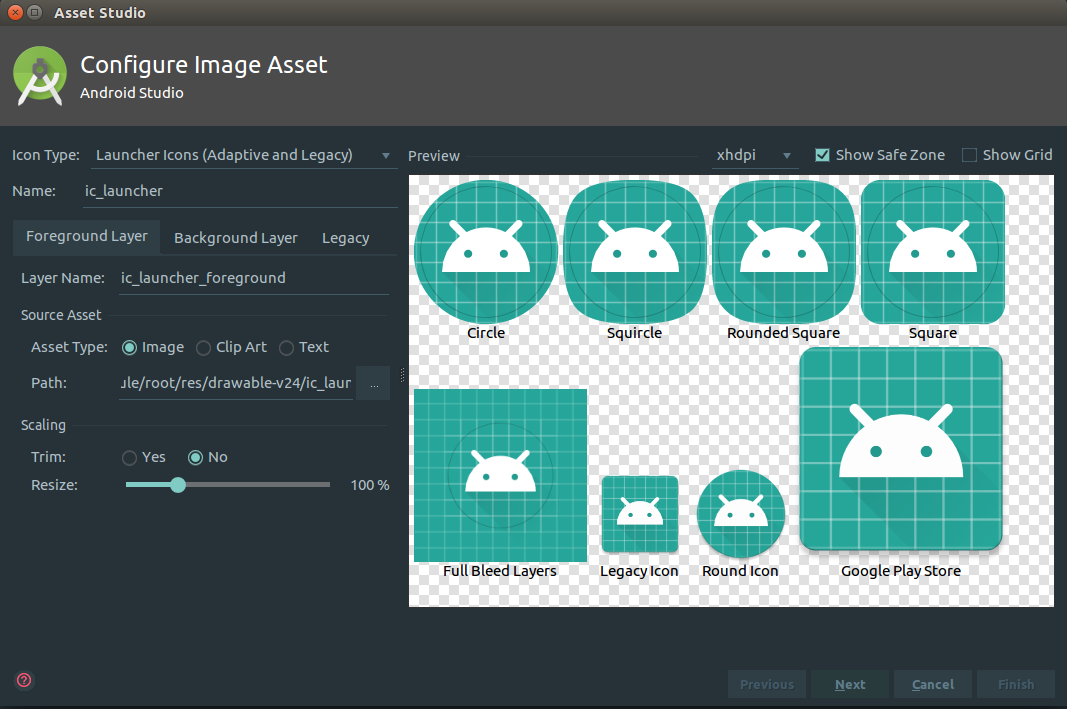Viewport: 1067px width, 709px height.
Task: Click the Name field ic_launcher
Action: (240, 191)
